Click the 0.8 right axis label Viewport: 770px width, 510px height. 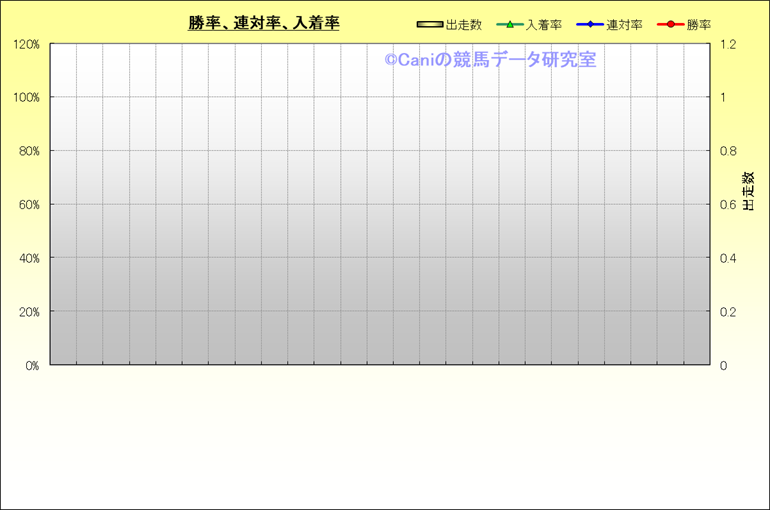pos(728,152)
